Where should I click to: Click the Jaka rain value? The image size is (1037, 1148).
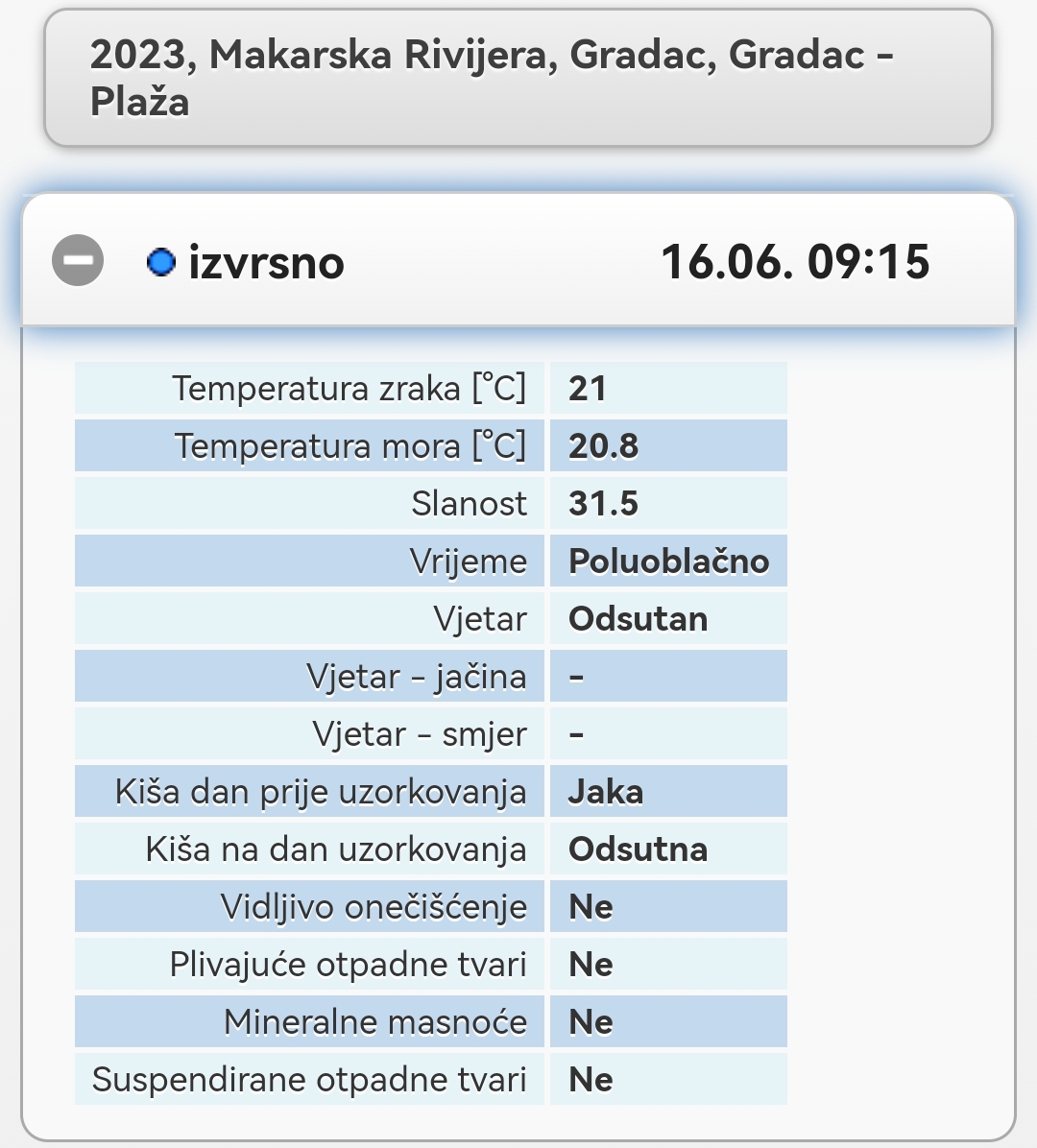606,792
